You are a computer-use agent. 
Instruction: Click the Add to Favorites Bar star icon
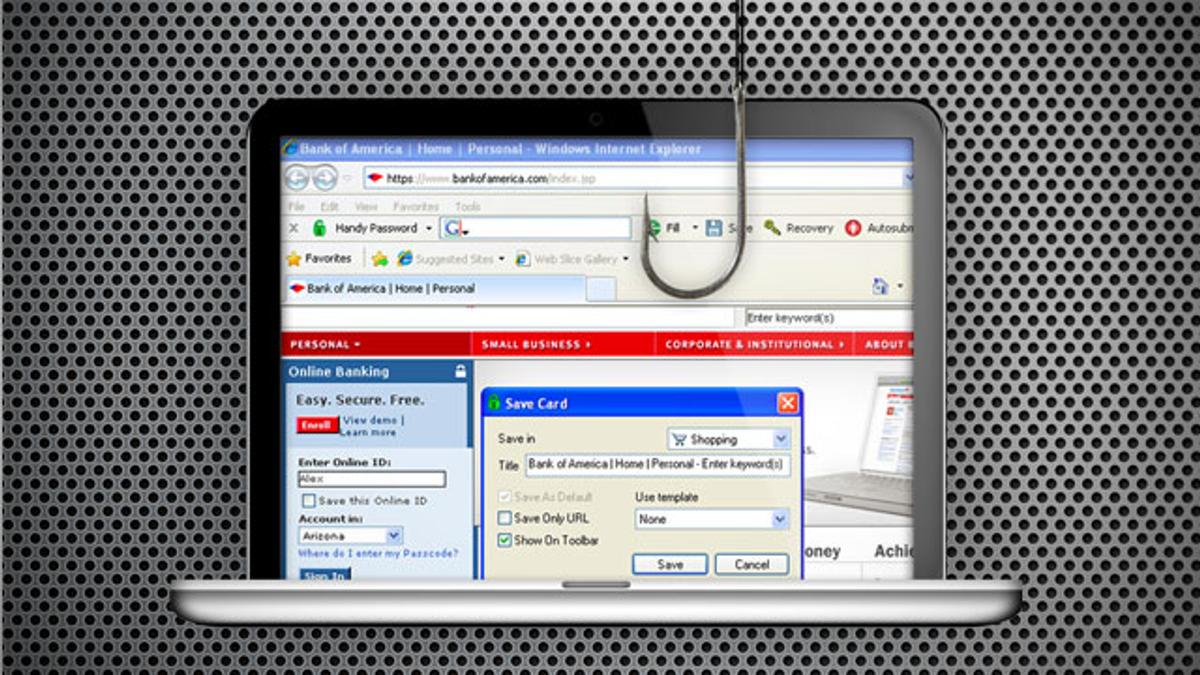380,259
